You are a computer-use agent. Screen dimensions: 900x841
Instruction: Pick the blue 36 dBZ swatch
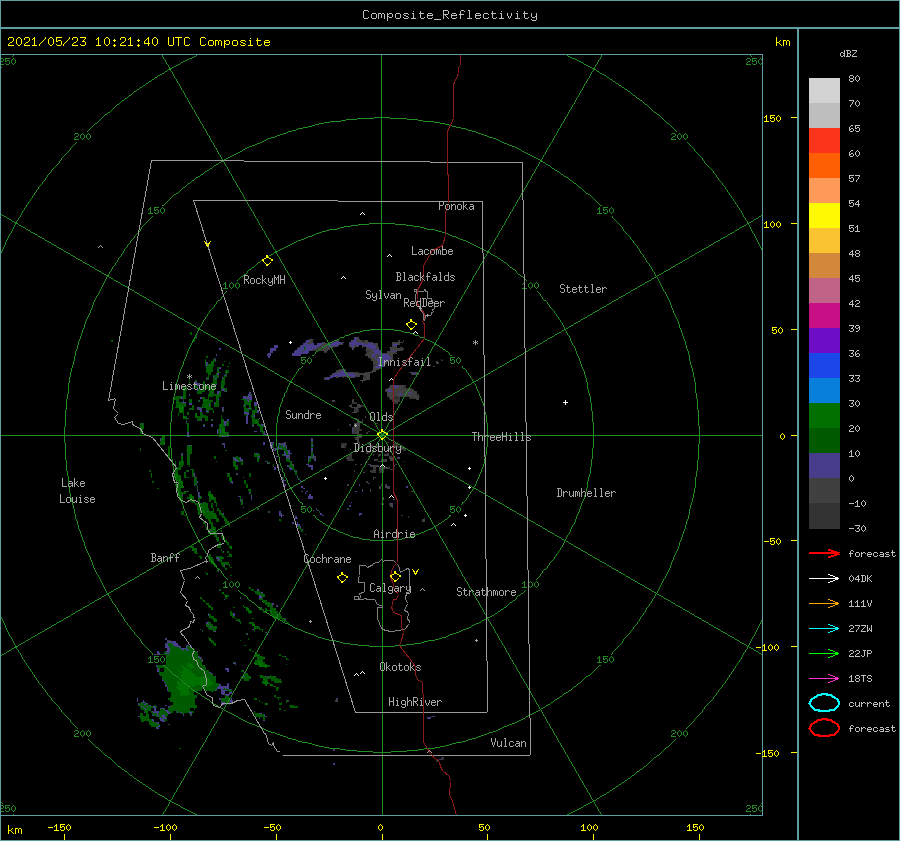pyautogui.click(x=824, y=366)
